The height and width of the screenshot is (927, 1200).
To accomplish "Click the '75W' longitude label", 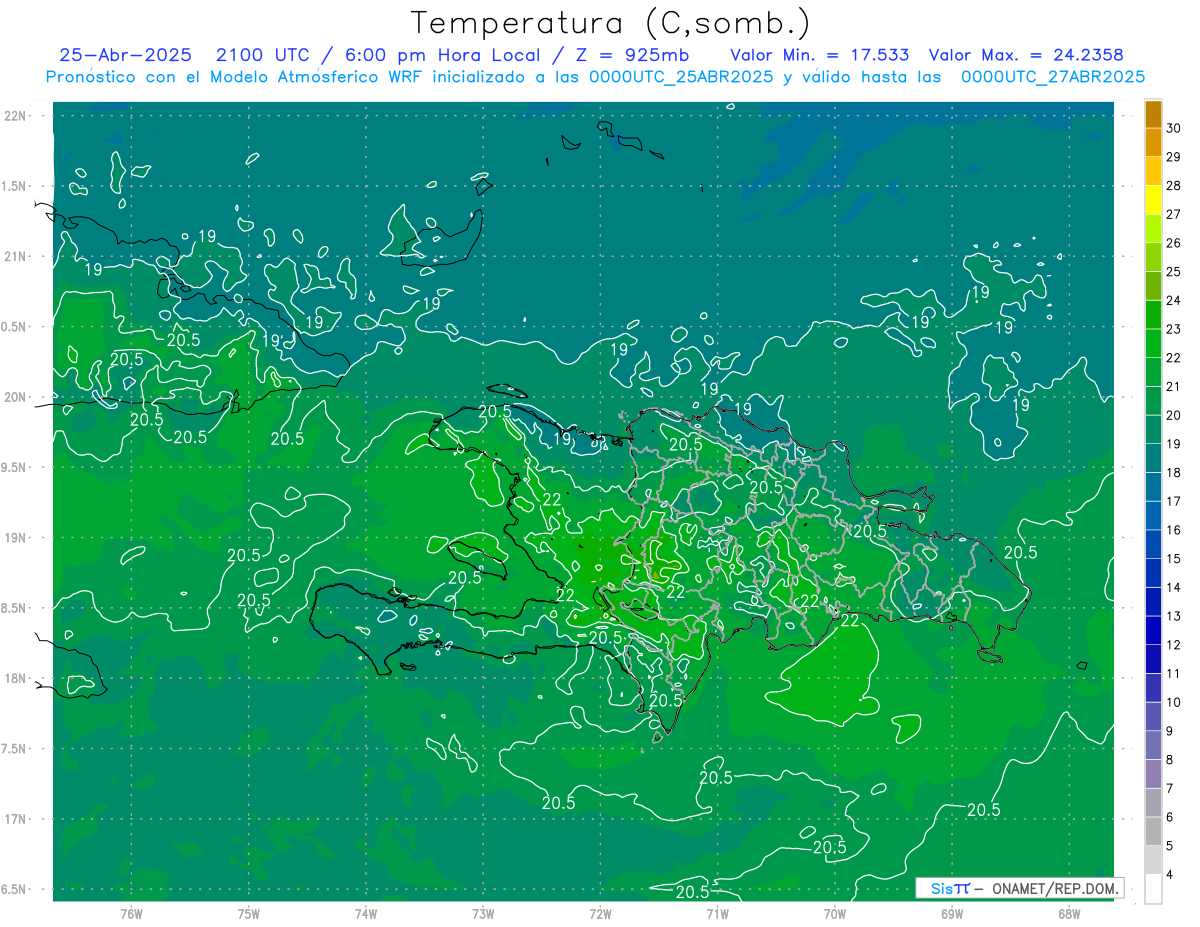I will [249, 914].
